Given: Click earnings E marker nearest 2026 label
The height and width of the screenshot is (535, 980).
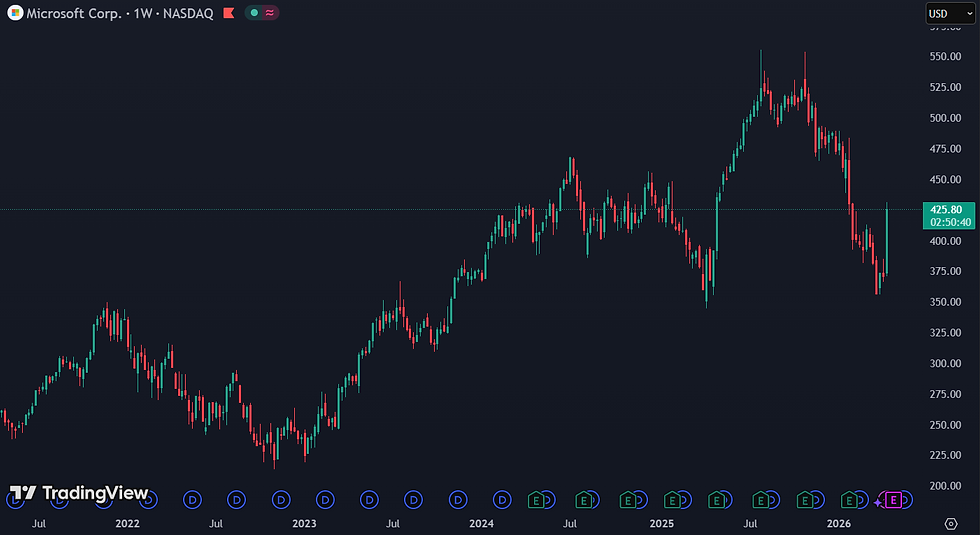Looking at the screenshot, I should point(849,500).
